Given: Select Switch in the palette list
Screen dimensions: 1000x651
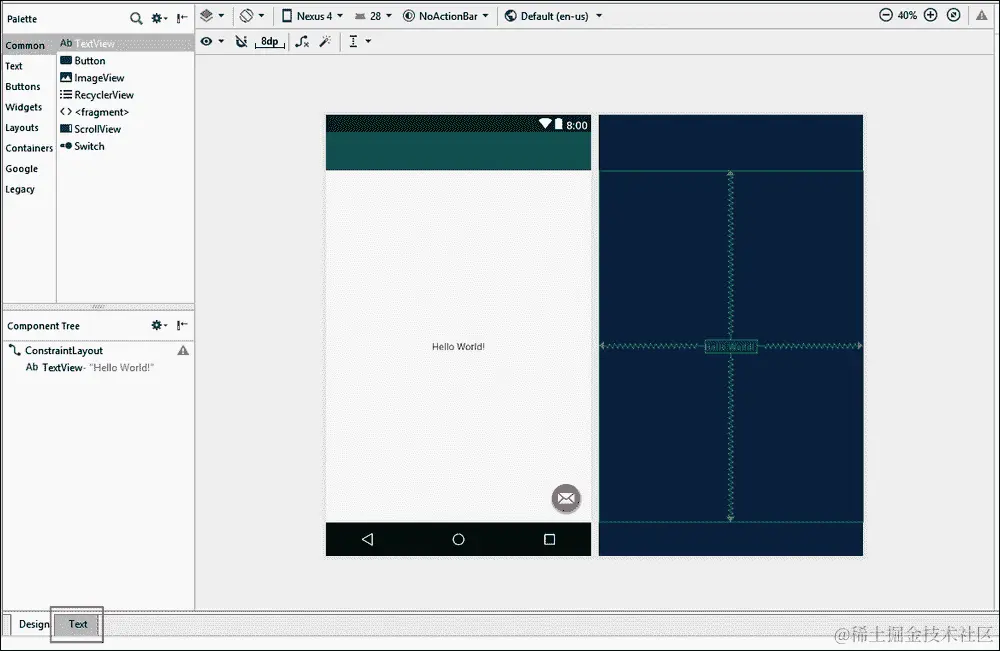Looking at the screenshot, I should click(x=126, y=146).
